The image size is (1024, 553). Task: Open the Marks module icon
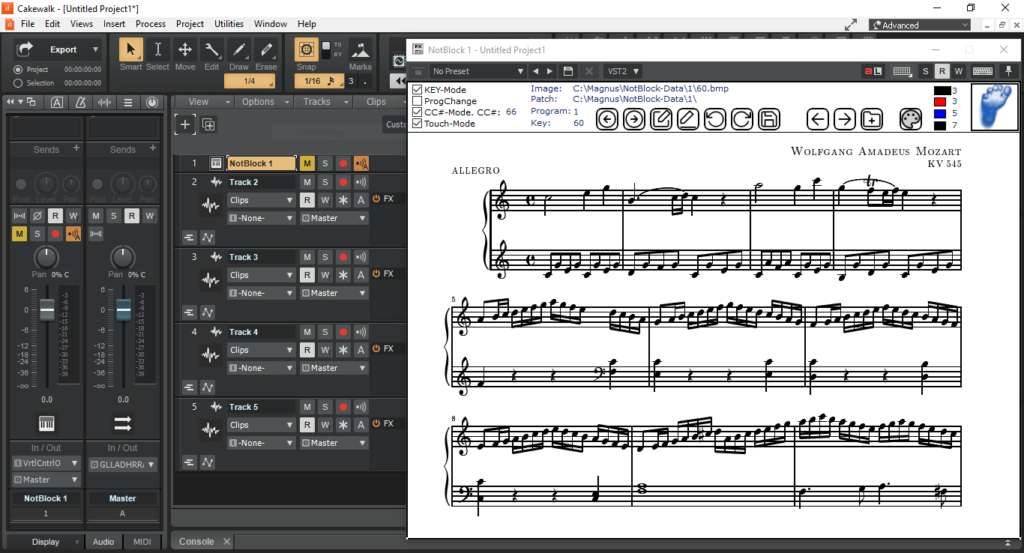point(360,50)
